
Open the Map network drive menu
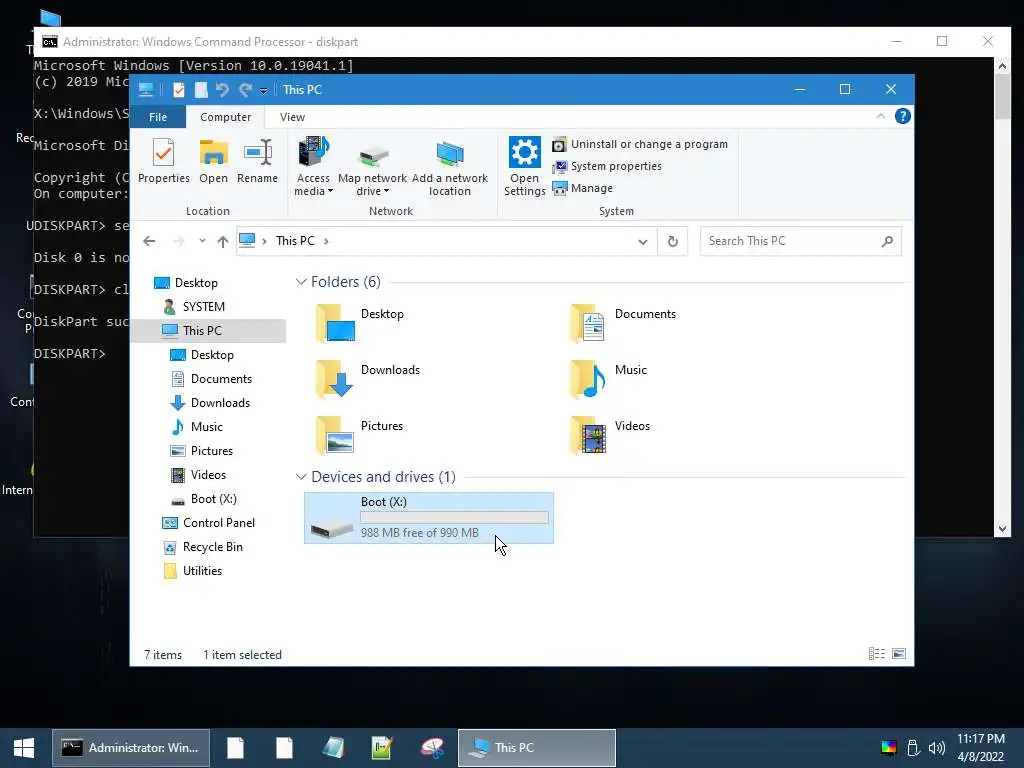[x=372, y=167]
